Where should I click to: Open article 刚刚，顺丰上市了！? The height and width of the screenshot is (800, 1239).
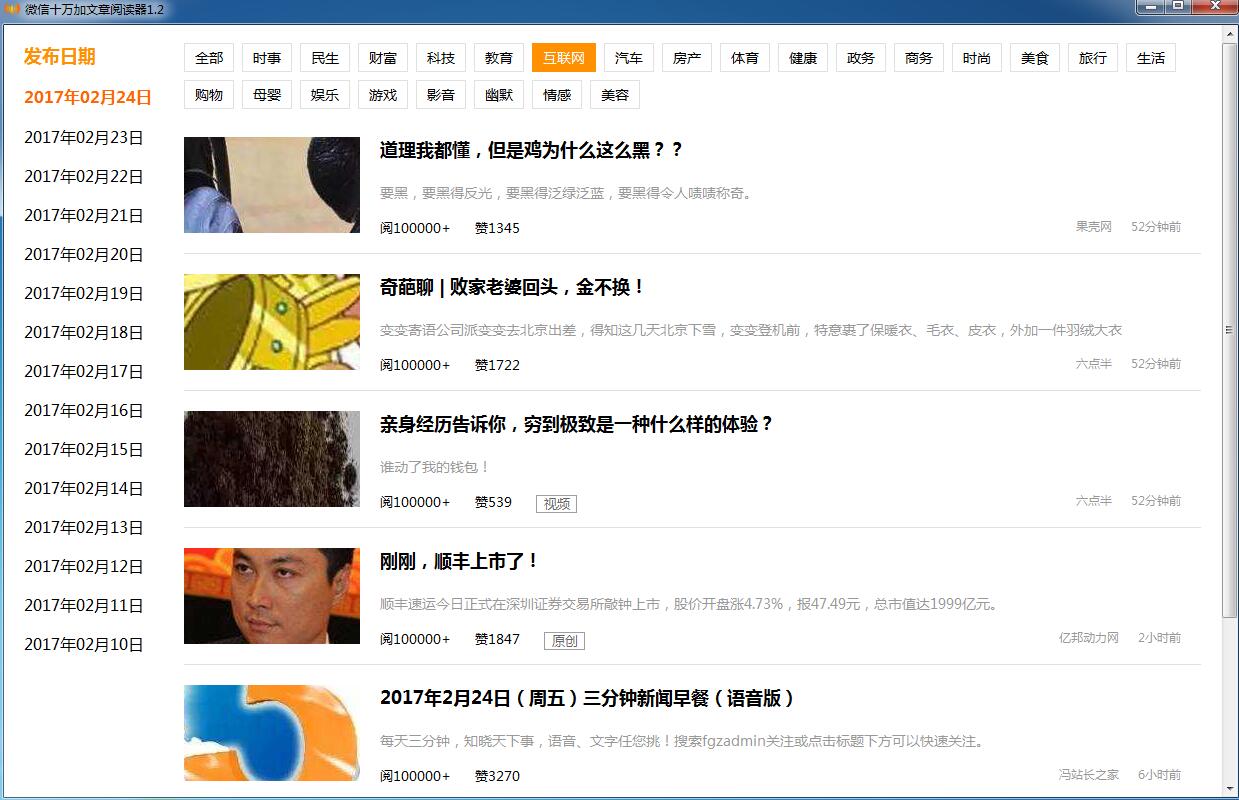(x=459, y=561)
